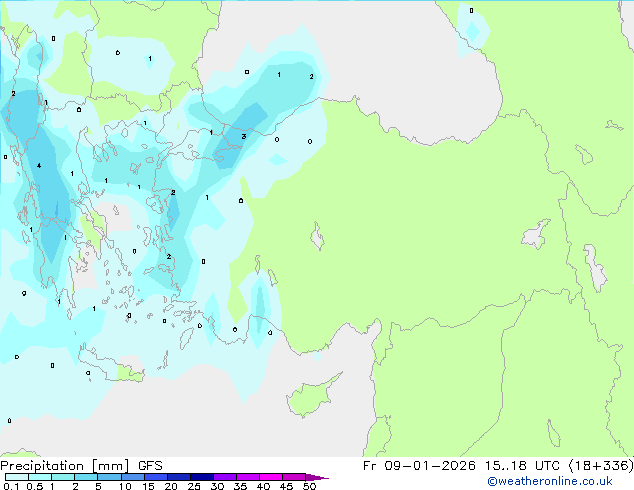Click the legend scale label '0.1'
The width and height of the screenshot is (634, 490).
click(x=11, y=486)
